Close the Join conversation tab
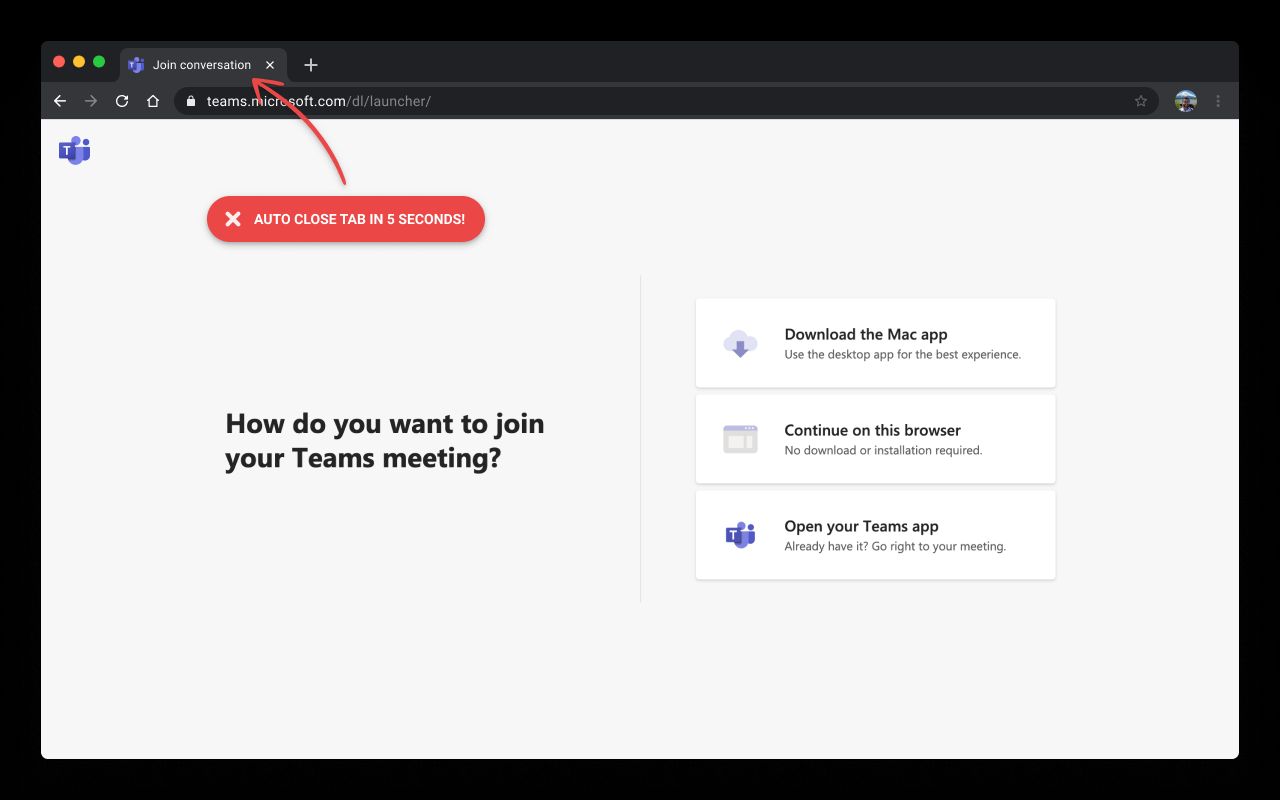 [x=270, y=65]
